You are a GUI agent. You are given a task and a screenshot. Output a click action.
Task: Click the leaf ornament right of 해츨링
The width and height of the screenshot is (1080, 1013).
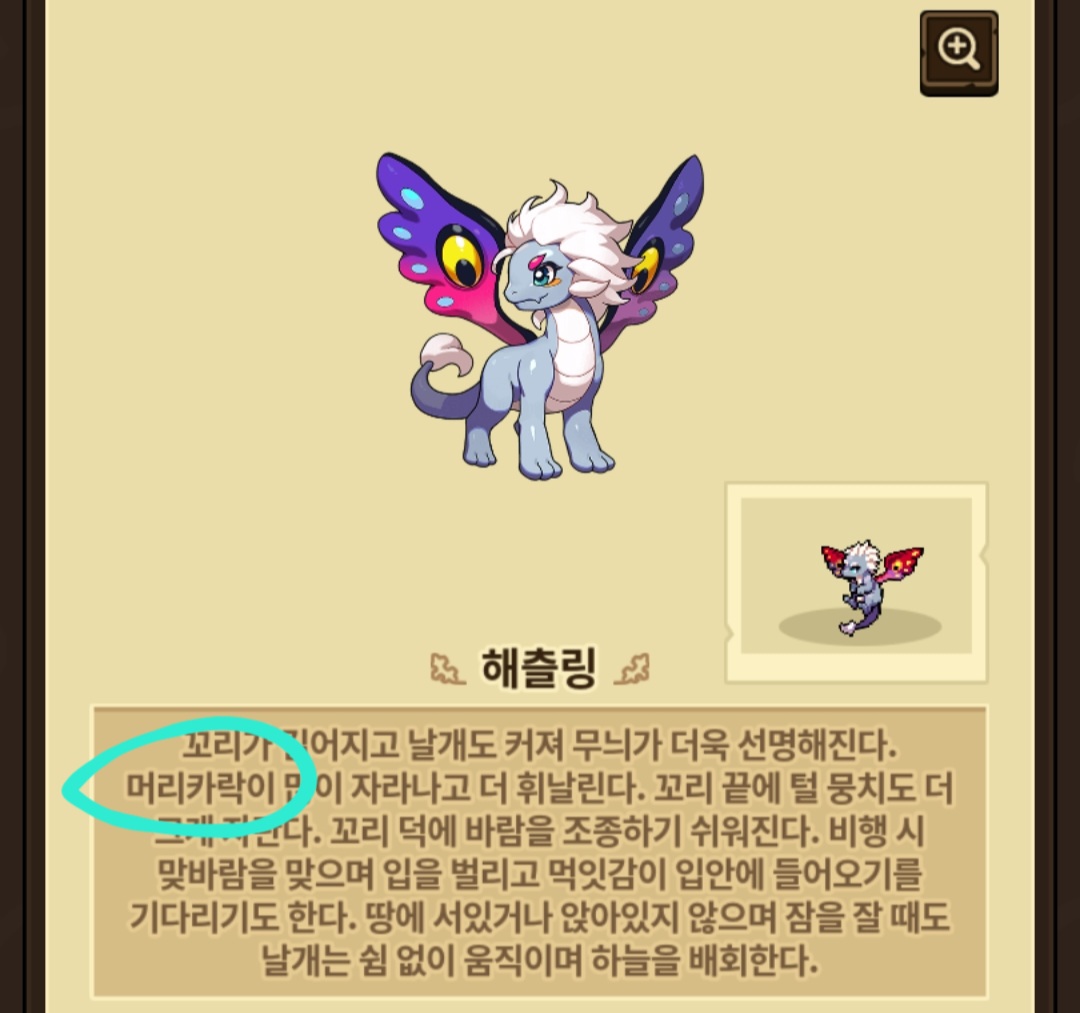point(631,669)
